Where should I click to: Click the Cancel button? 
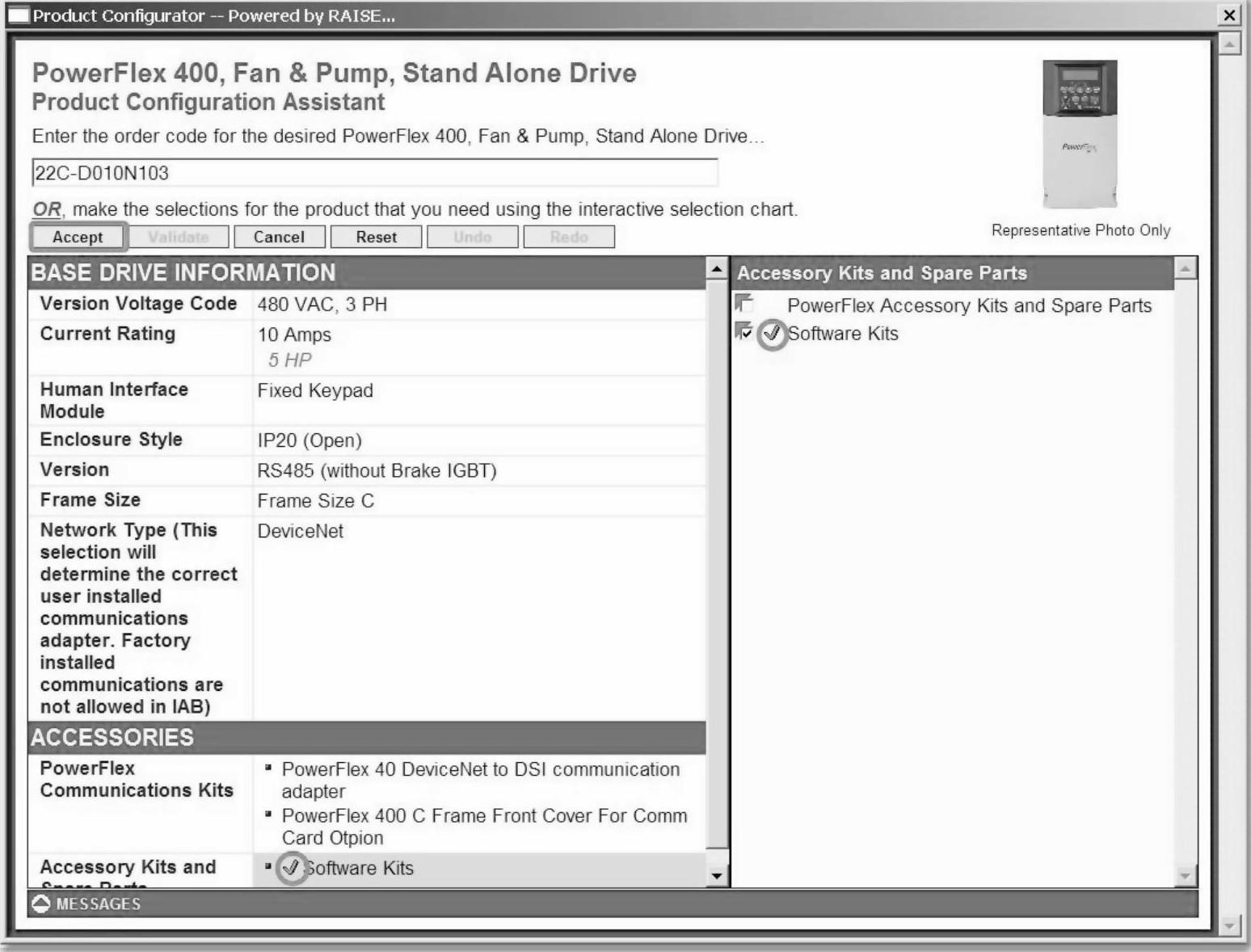tap(279, 237)
